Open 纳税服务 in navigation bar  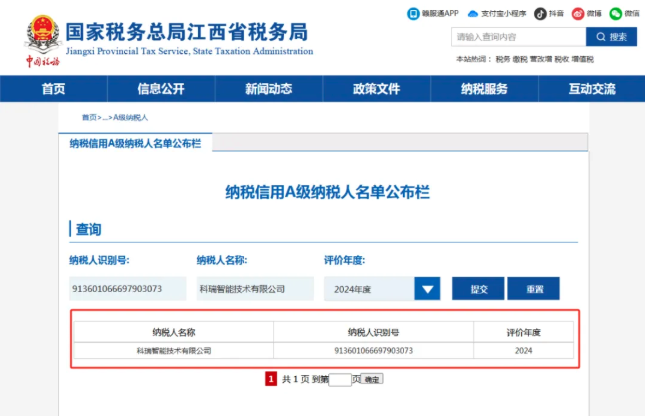(x=484, y=89)
